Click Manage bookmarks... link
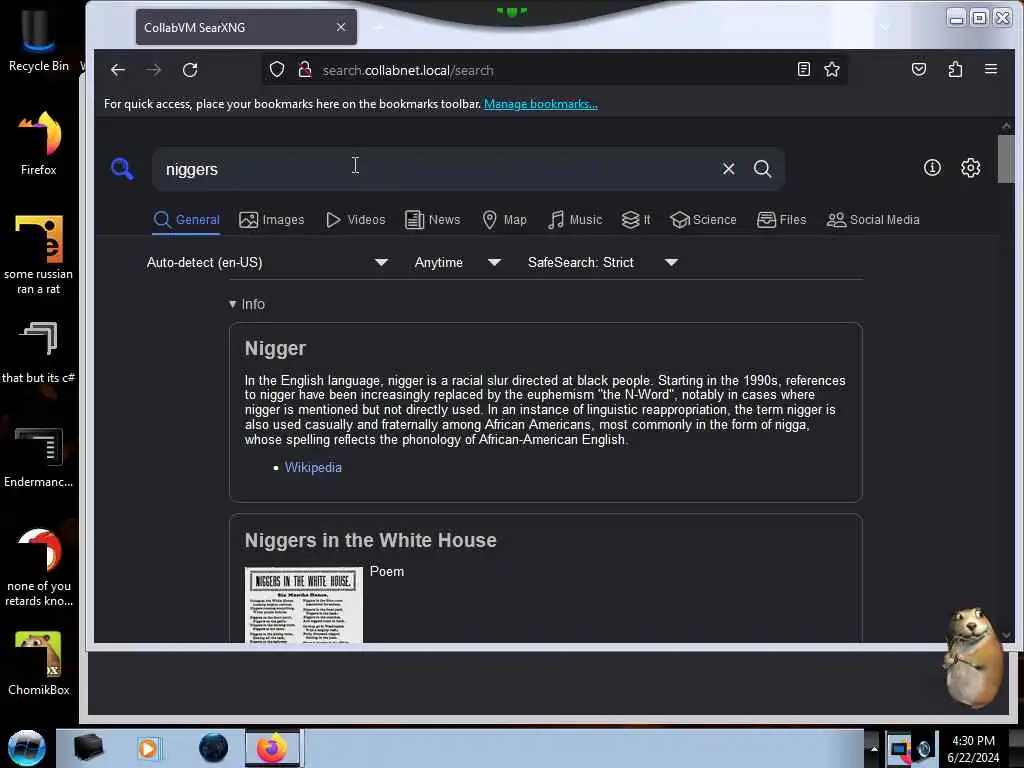Image resolution: width=1024 pixels, height=768 pixels. click(541, 104)
